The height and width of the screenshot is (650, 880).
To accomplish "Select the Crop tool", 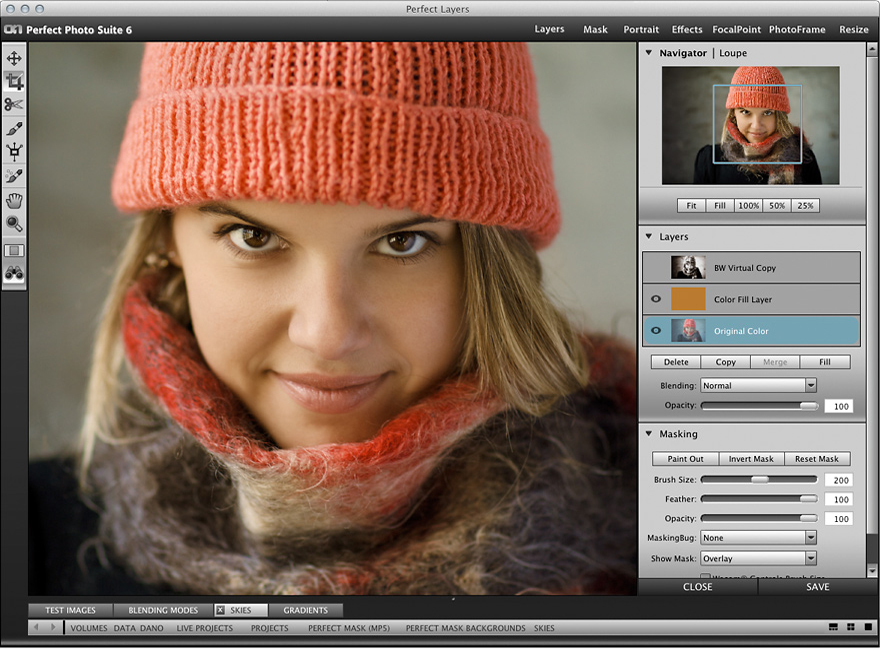I will point(14,81).
